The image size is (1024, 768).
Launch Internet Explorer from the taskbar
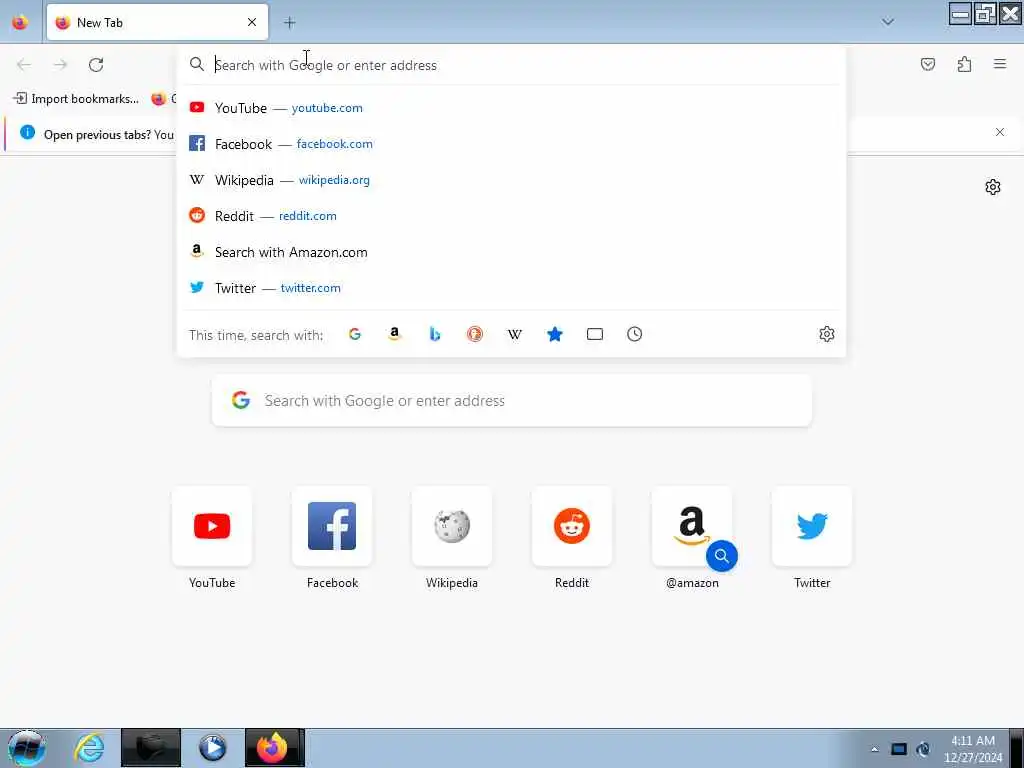89,748
